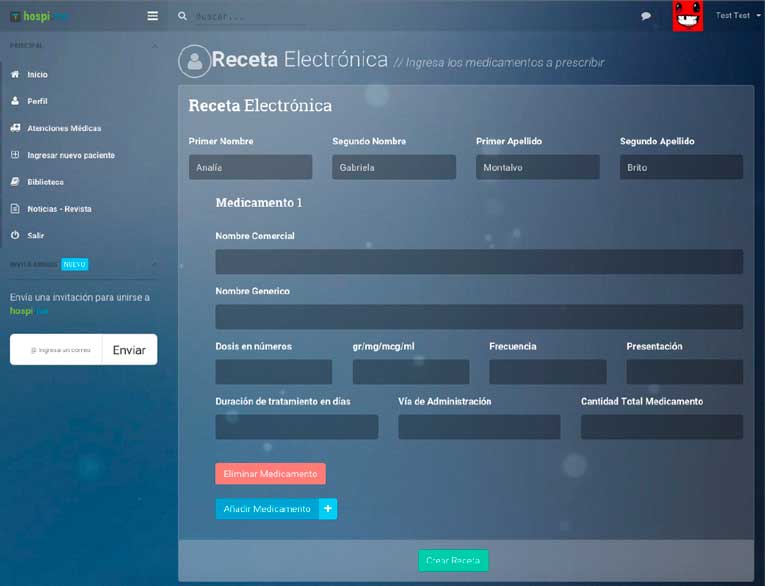Open the chat messages icon
The height and width of the screenshot is (586, 765).
point(646,16)
